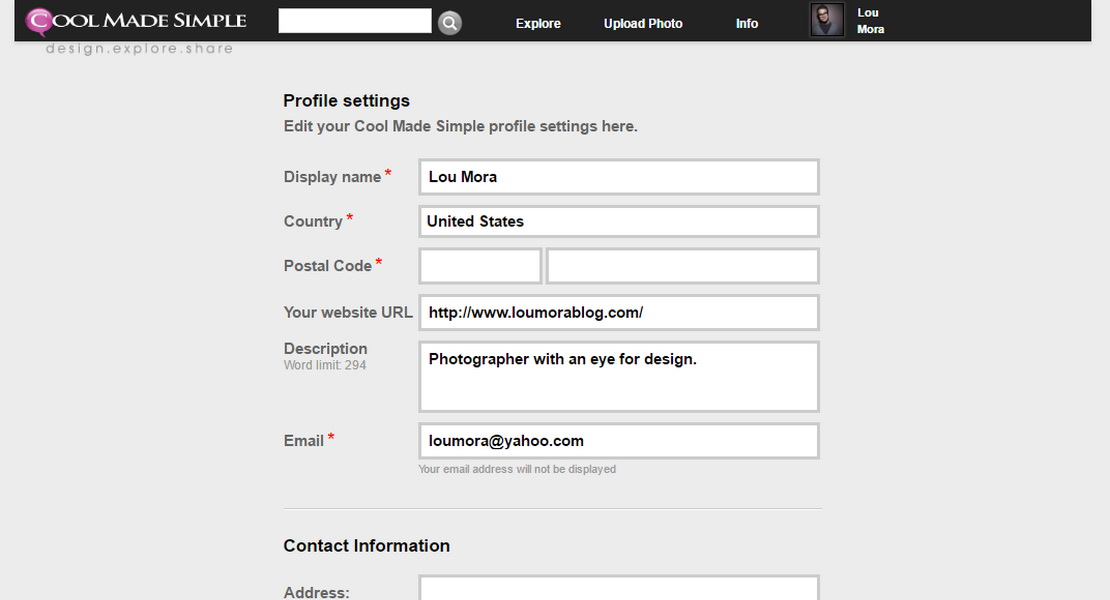
Task: Focus the Address input field
Action: tap(618, 589)
